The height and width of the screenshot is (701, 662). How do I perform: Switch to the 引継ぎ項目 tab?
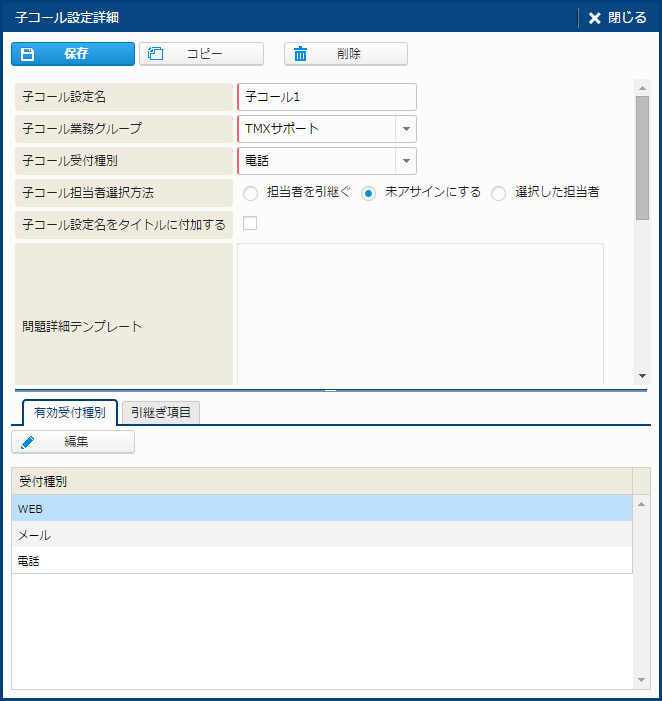[161, 412]
